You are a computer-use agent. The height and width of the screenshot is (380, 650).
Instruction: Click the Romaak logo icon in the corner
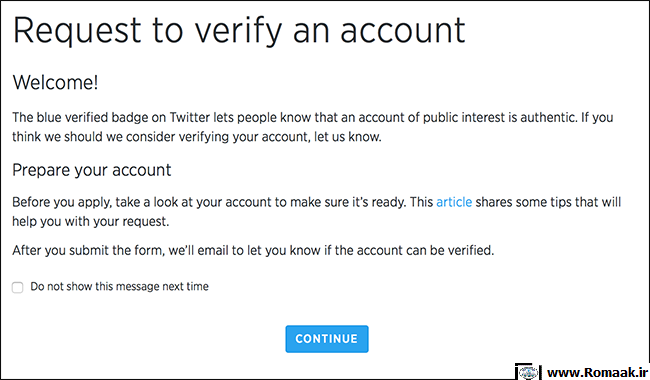point(528,372)
